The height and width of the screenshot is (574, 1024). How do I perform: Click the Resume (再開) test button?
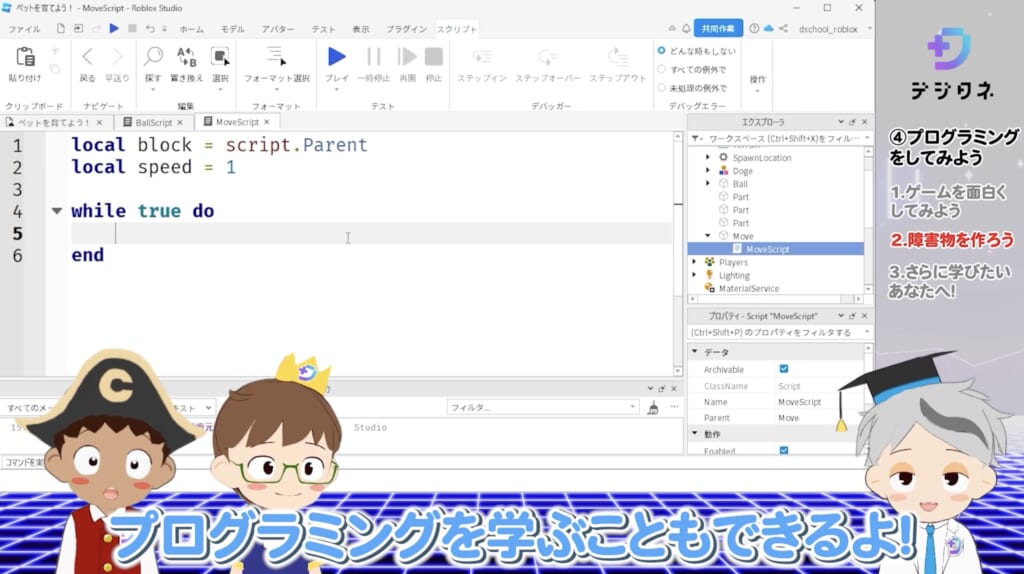click(x=408, y=57)
